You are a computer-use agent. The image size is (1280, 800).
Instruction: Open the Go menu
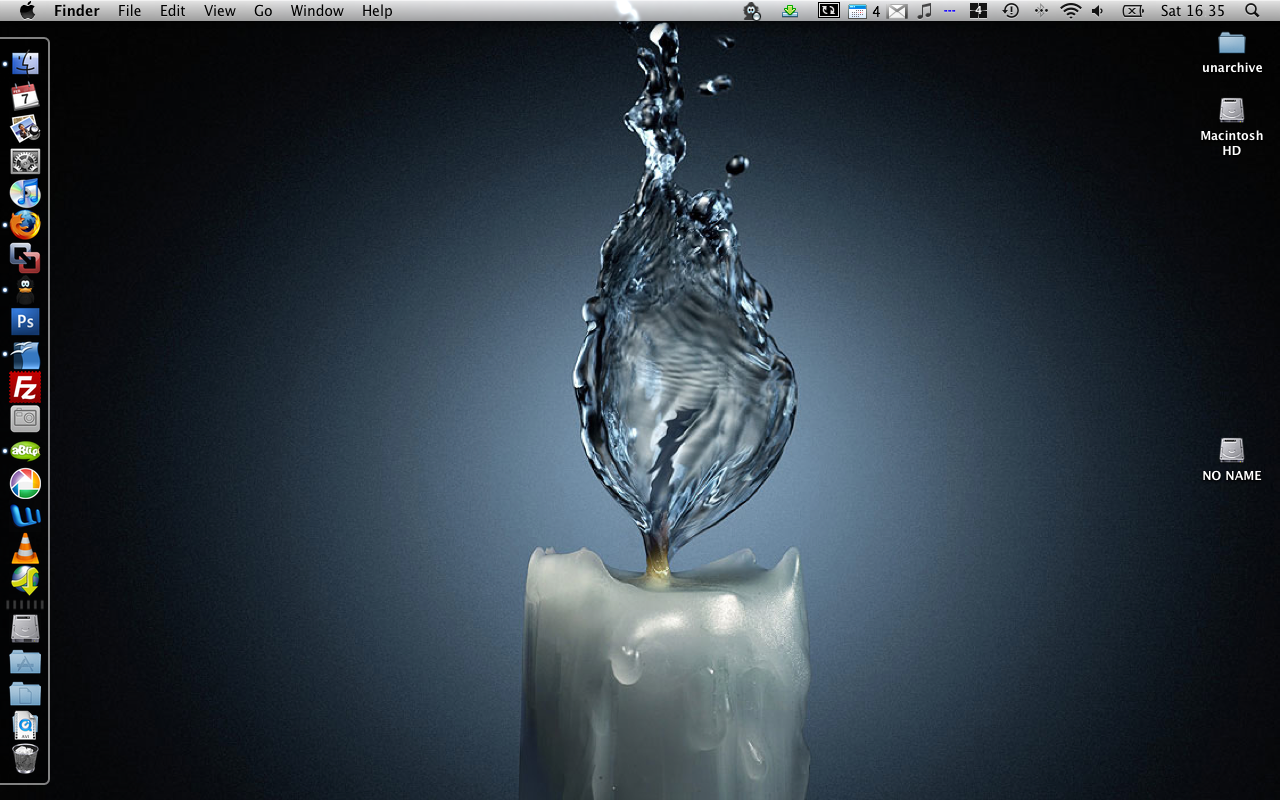pos(263,11)
